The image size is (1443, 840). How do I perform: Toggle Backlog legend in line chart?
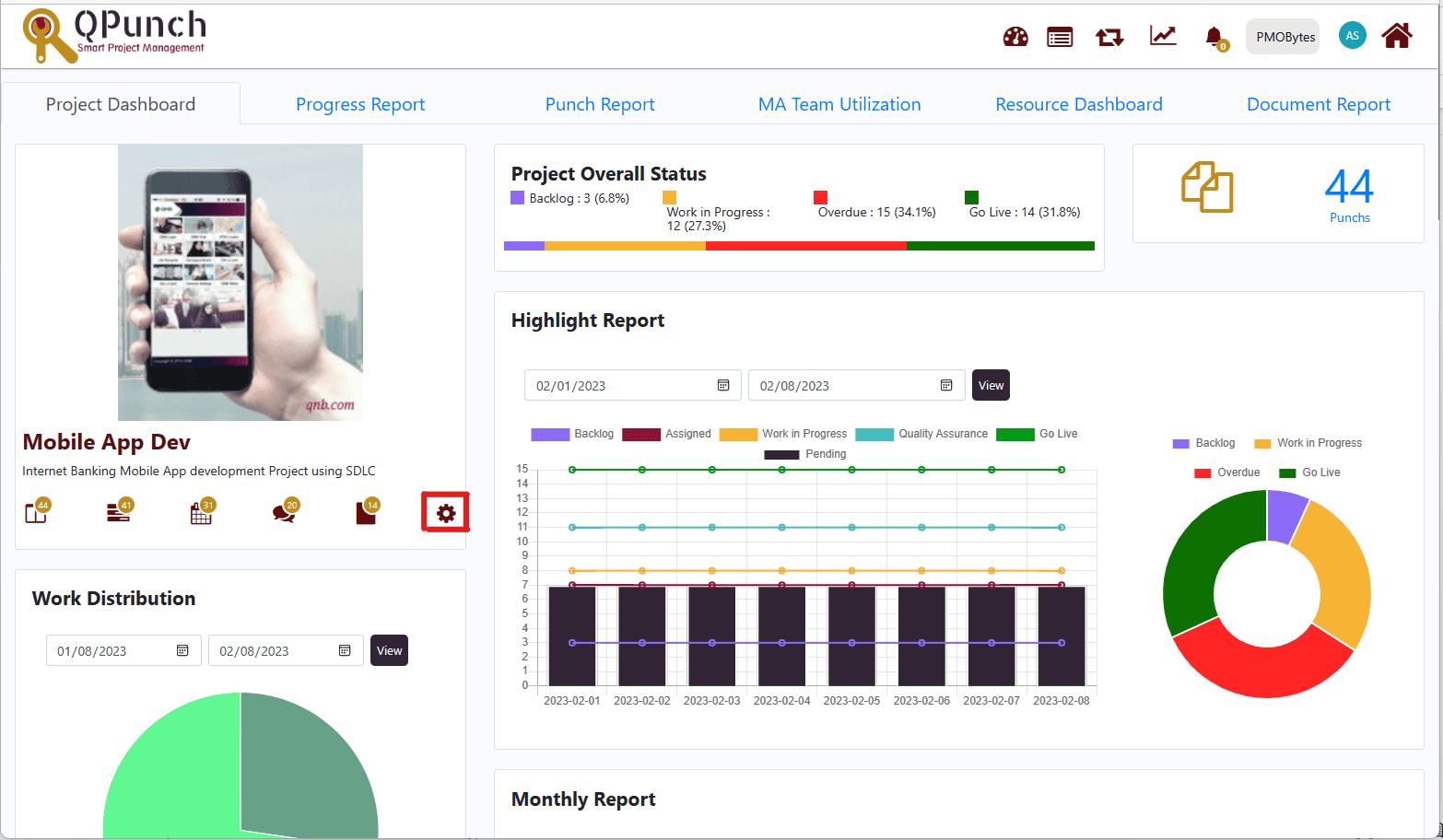[572, 434]
